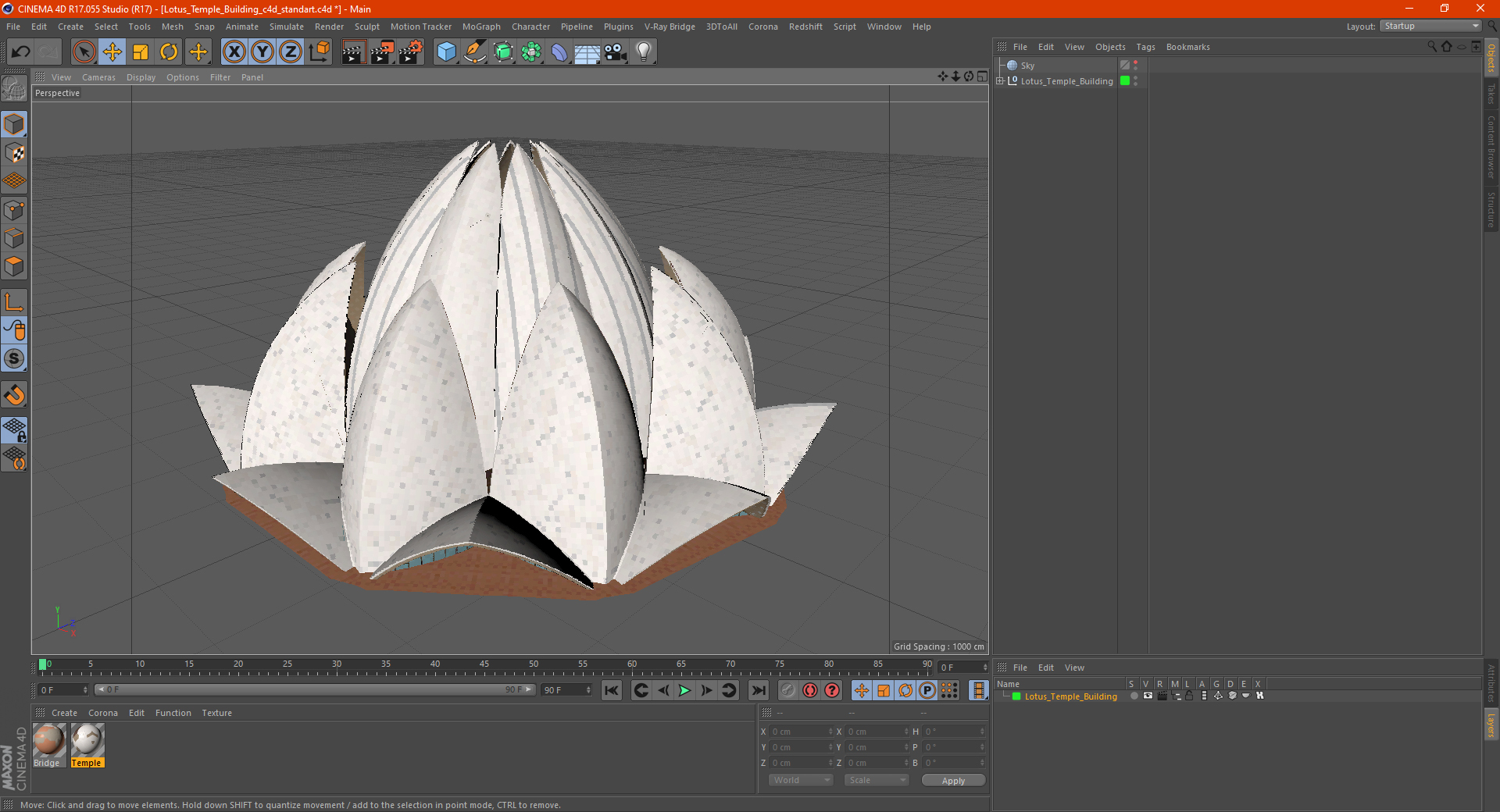Viewport: 1500px width, 812px height.
Task: Click the Render View clapperboard icon
Action: coord(353,52)
